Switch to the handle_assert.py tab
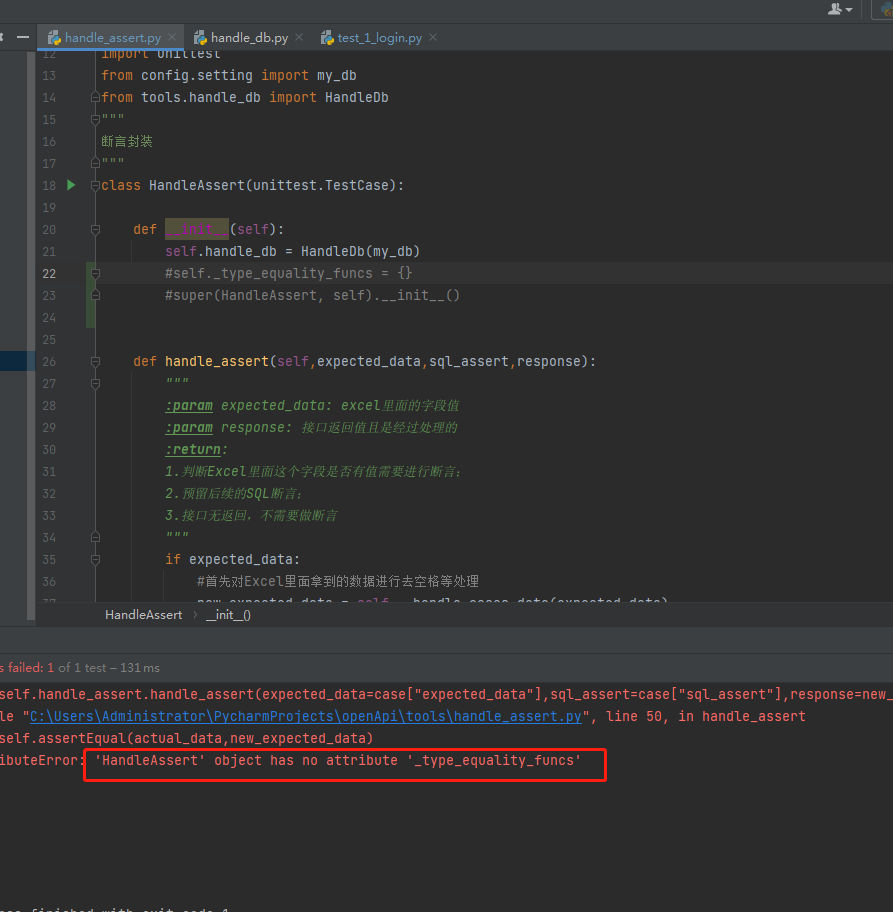 click(112, 38)
